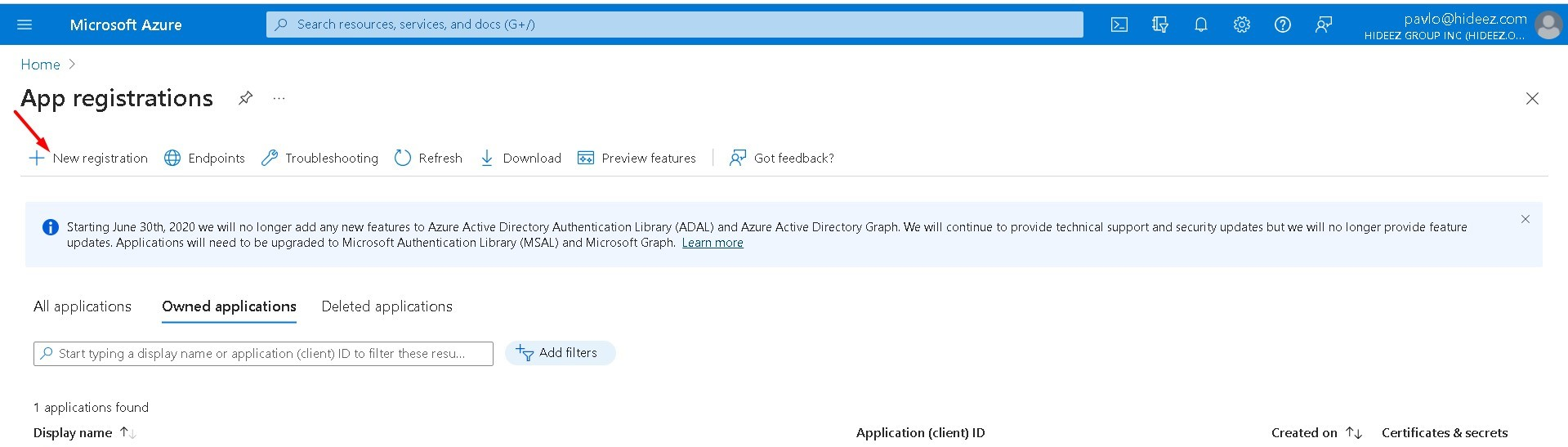
Task: Click New registration
Action: click(89, 158)
